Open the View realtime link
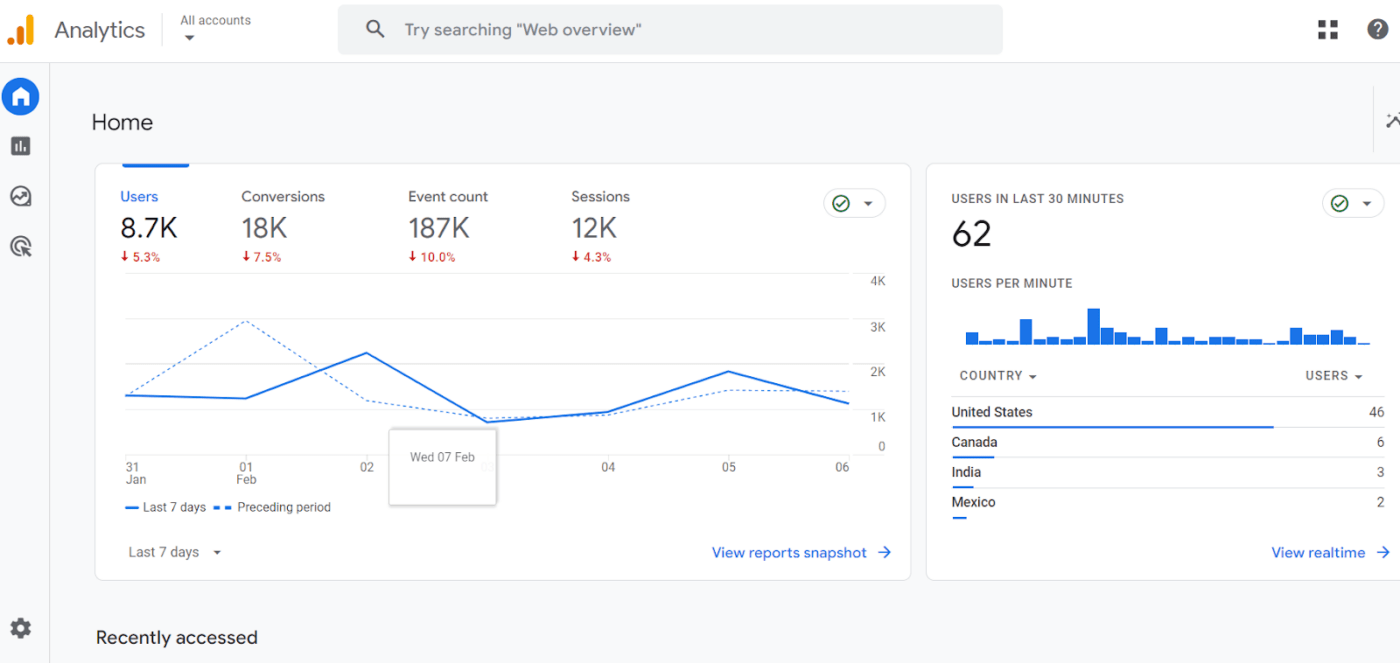 1318,552
